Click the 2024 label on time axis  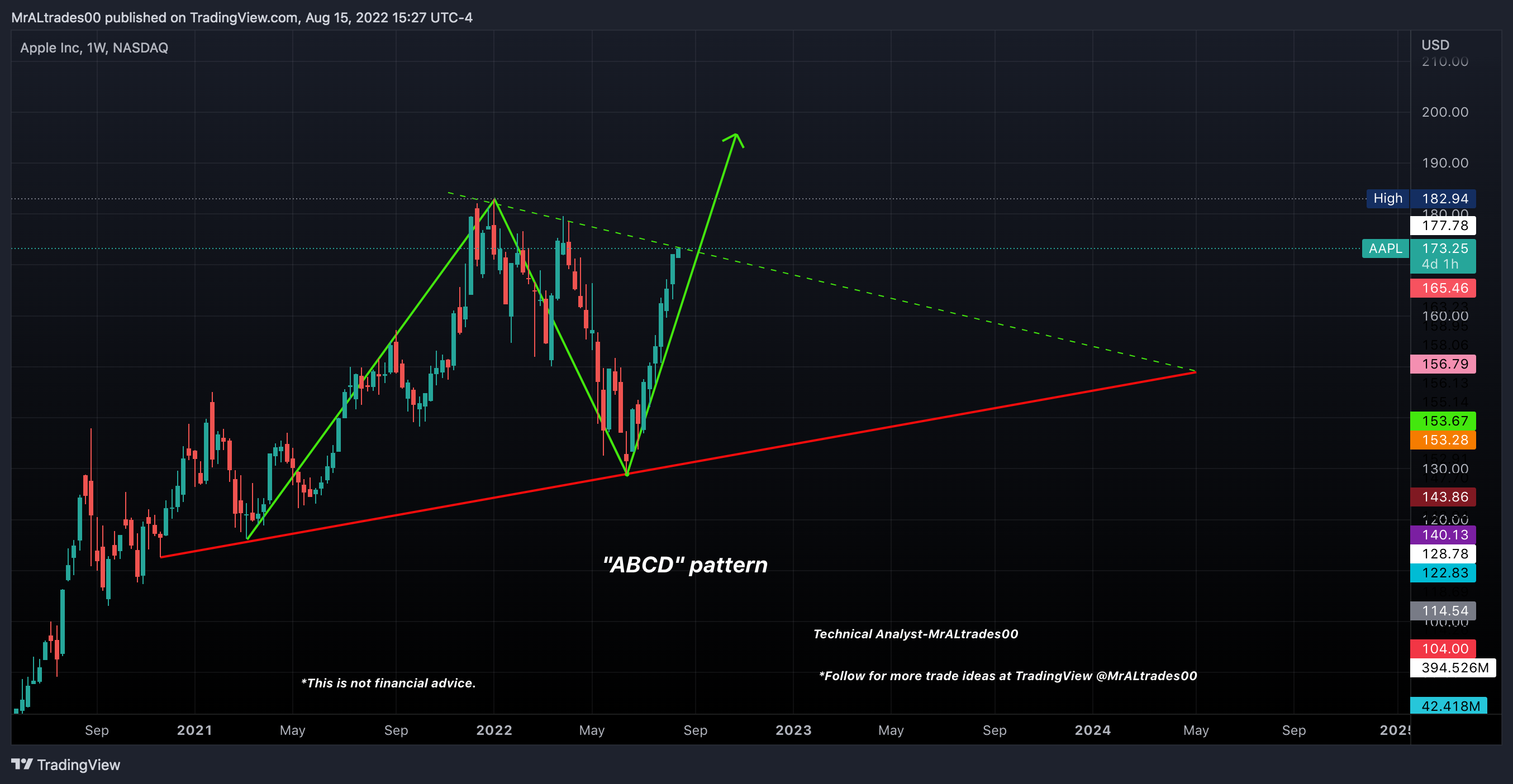point(1092,730)
